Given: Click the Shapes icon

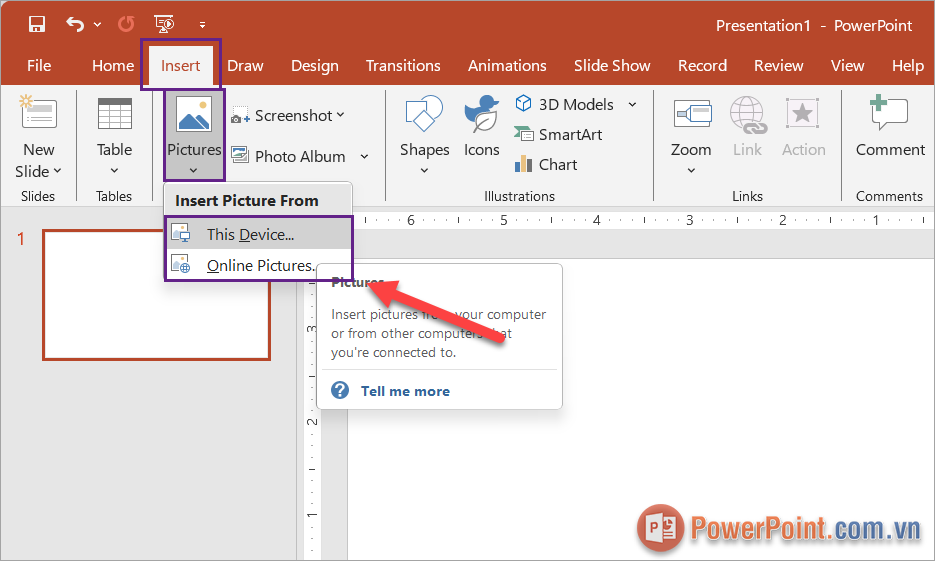Looking at the screenshot, I should 424,113.
